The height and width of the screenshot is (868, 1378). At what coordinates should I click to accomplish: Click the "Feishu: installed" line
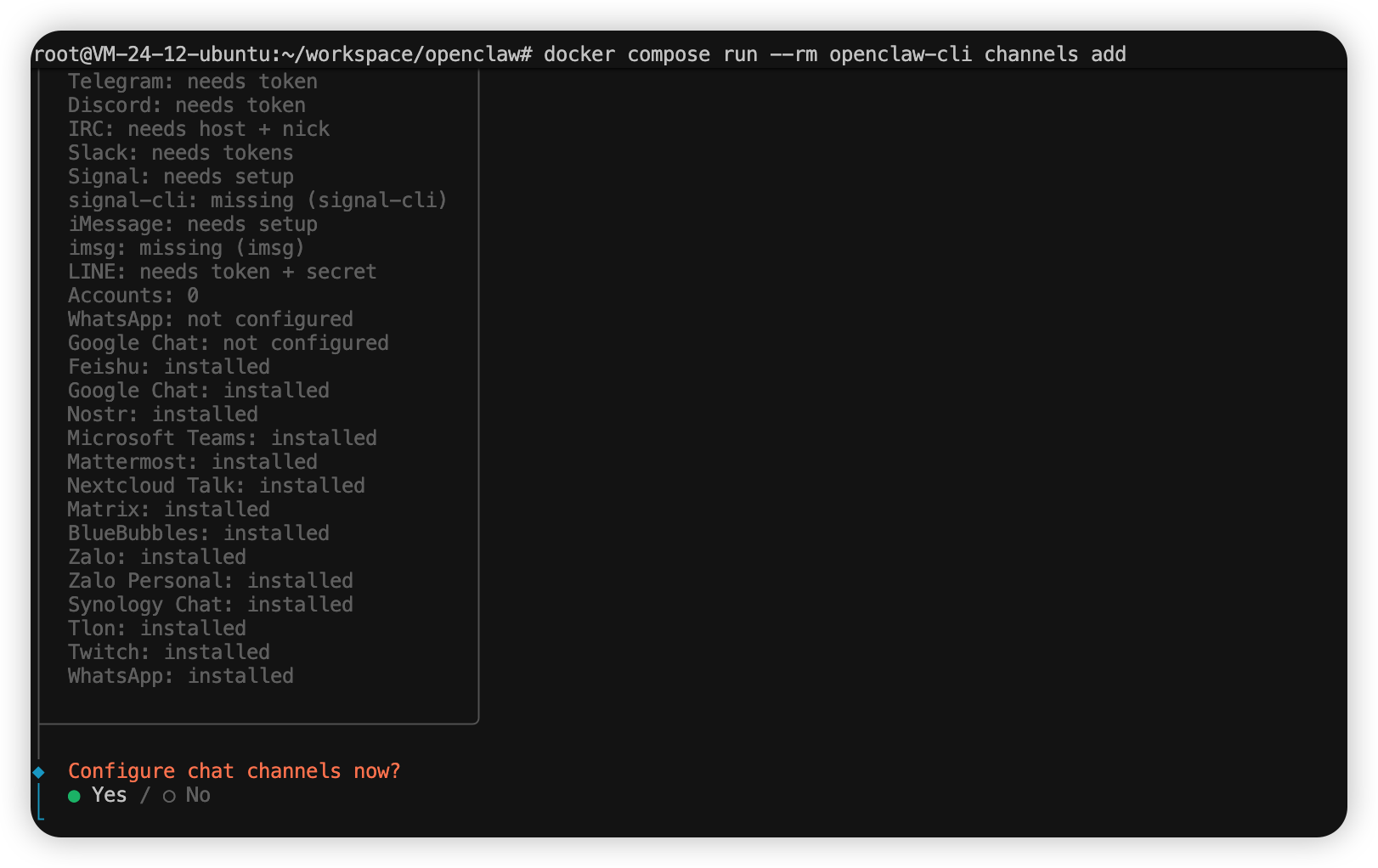point(168,367)
